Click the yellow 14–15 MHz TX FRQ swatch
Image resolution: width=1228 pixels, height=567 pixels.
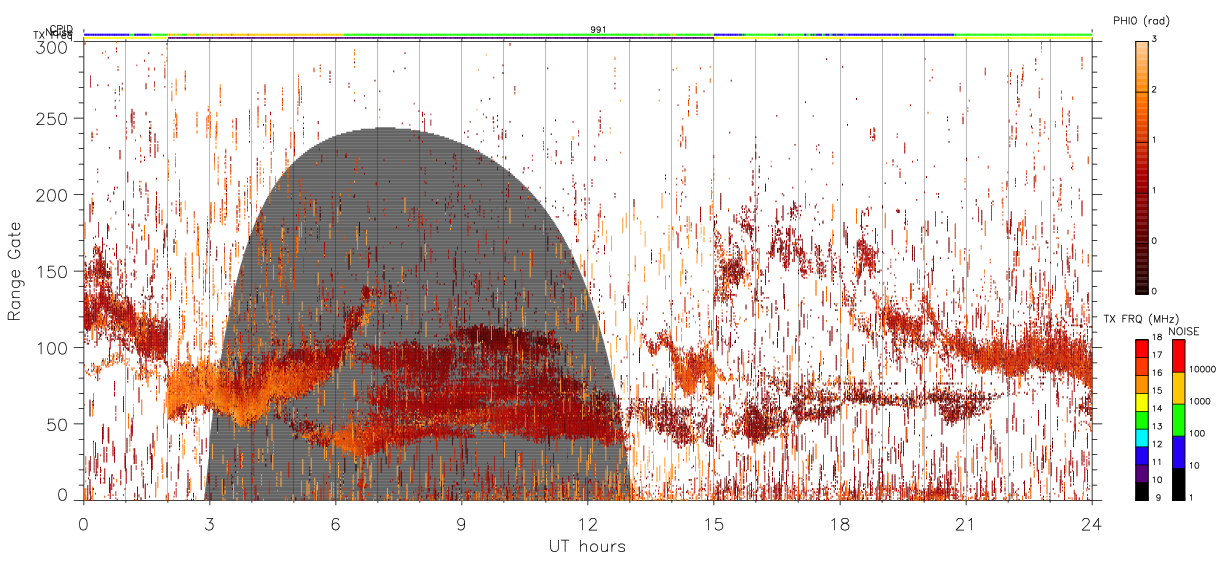[1141, 401]
